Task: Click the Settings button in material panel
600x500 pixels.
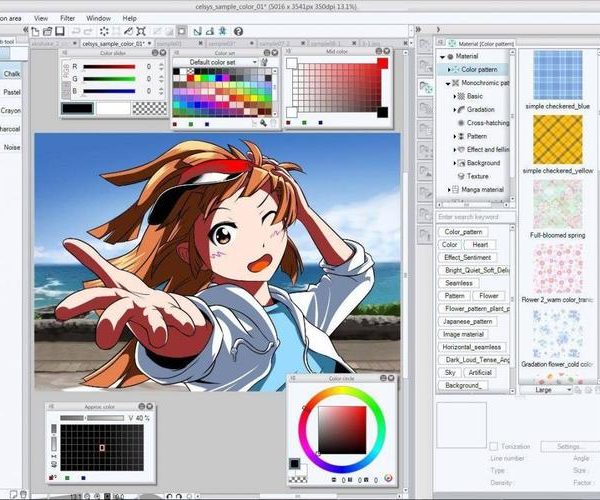Action: (x=569, y=446)
